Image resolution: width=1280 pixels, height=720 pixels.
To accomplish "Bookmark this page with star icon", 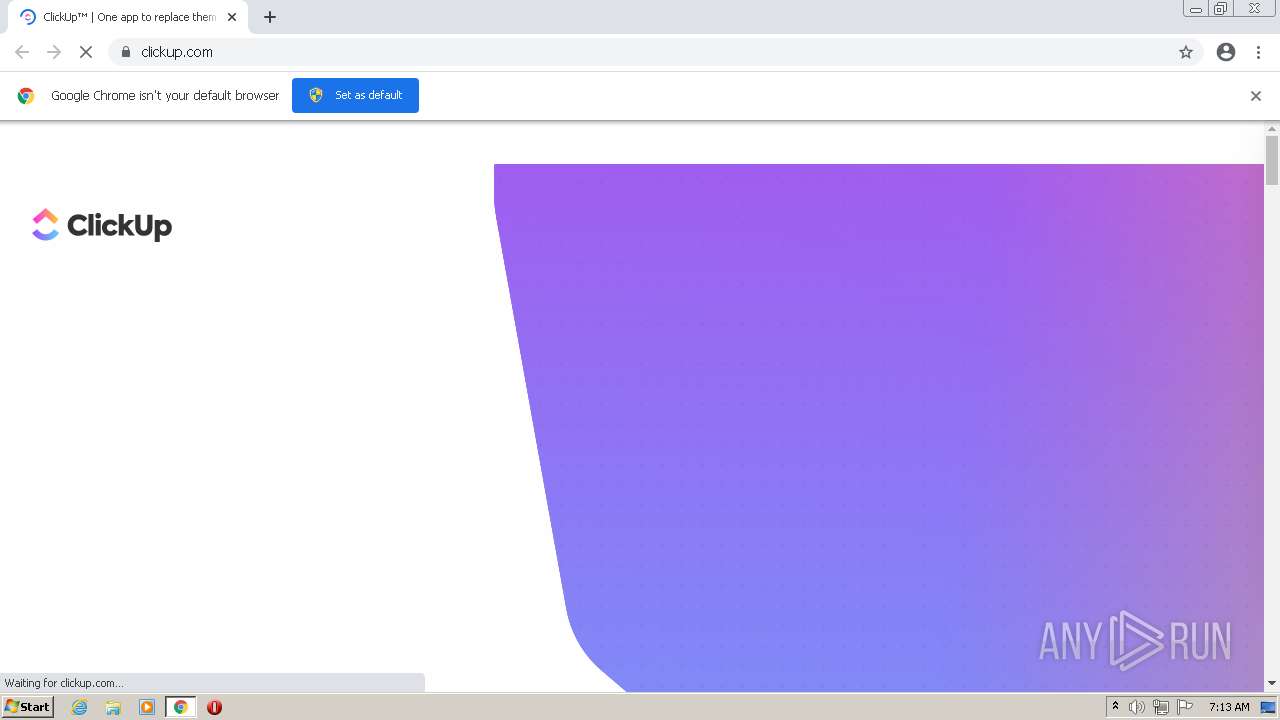I will point(1186,52).
